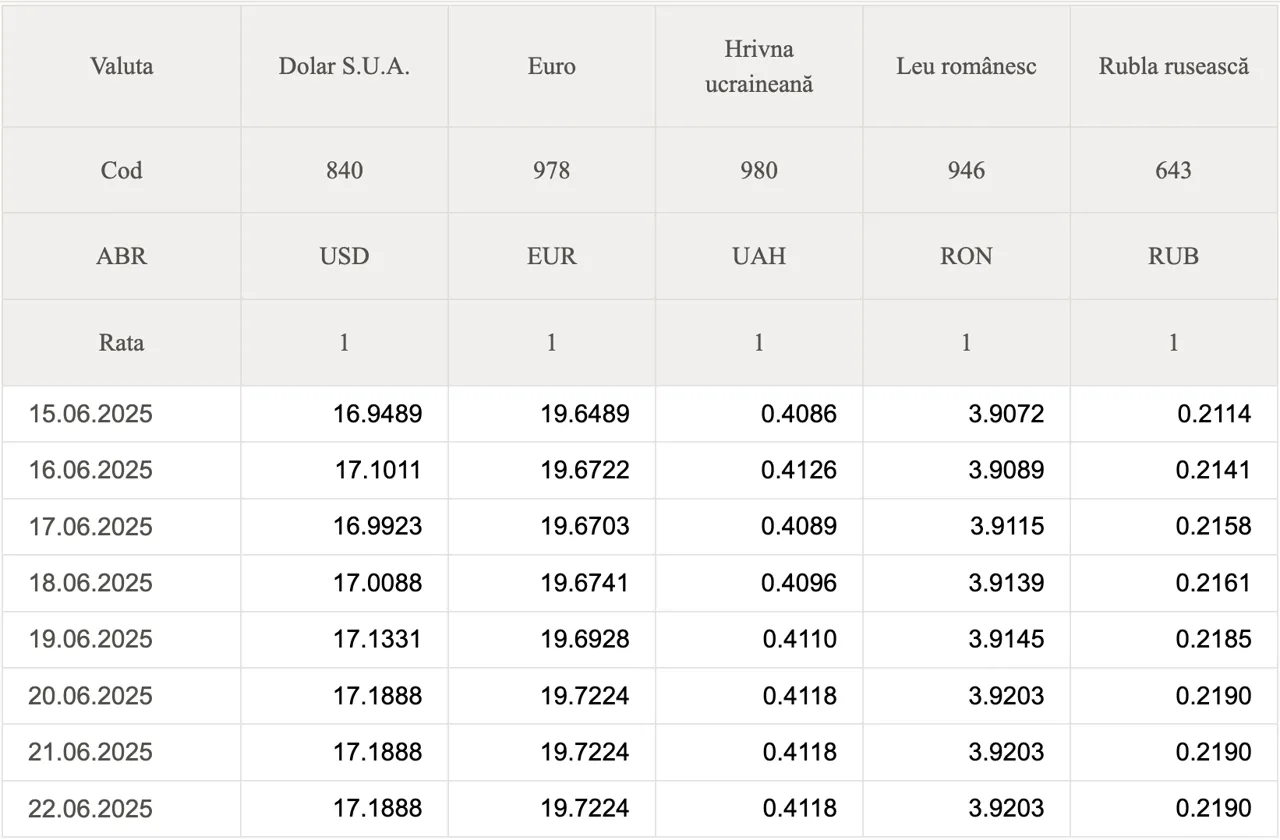Click the UAH abbreviation cell
1280x840 pixels.
point(758,256)
